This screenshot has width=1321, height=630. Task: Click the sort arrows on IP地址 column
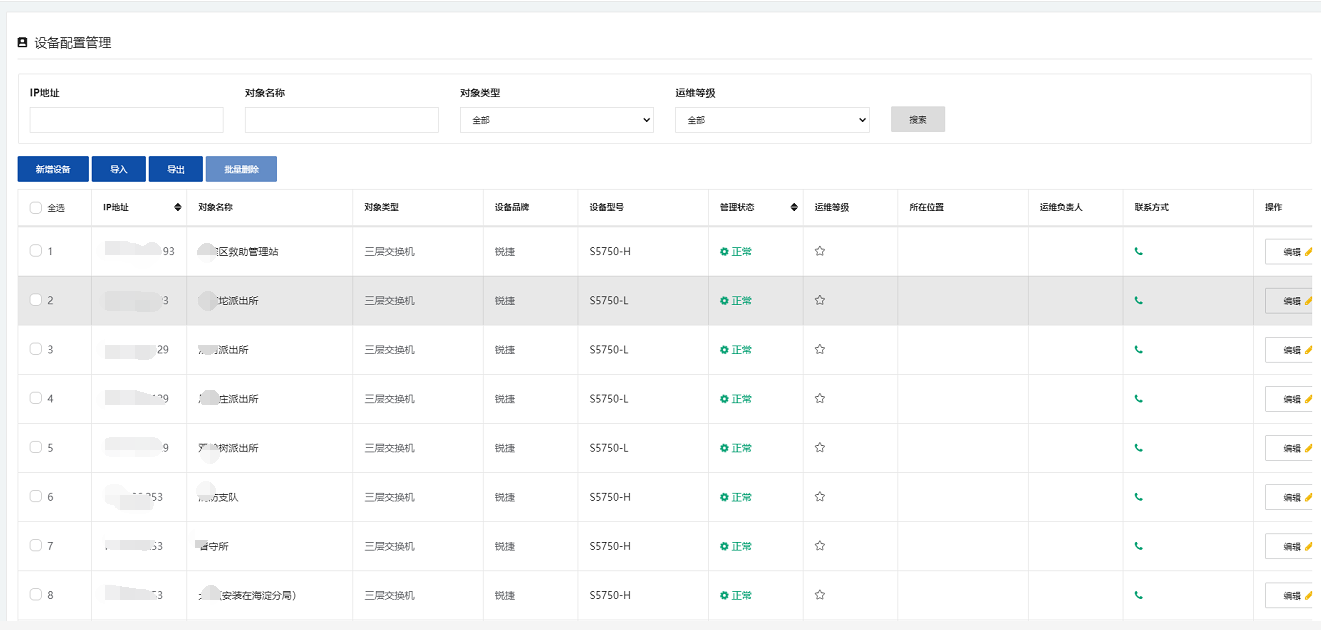(x=178, y=208)
